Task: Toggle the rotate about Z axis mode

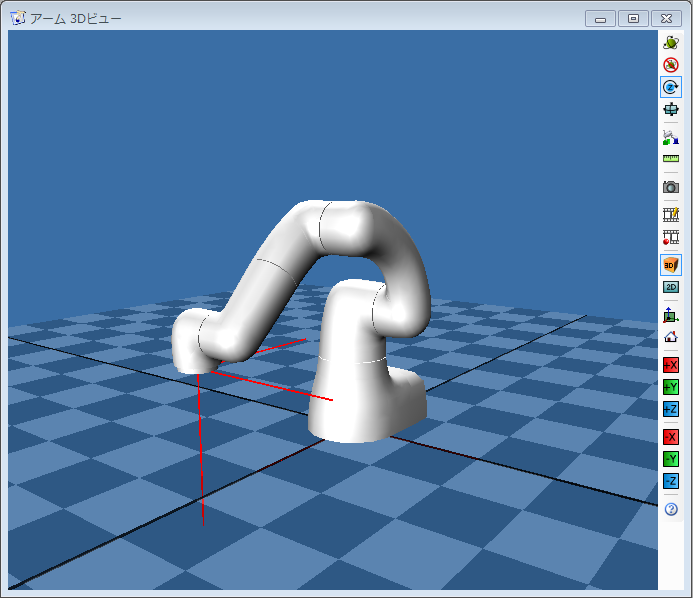Action: (x=671, y=87)
